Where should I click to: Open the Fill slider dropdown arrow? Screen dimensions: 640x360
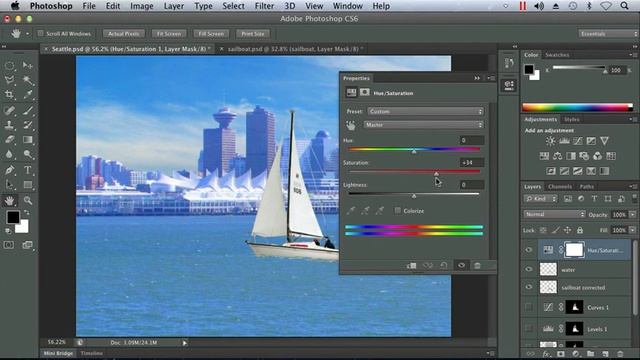[x=633, y=230]
